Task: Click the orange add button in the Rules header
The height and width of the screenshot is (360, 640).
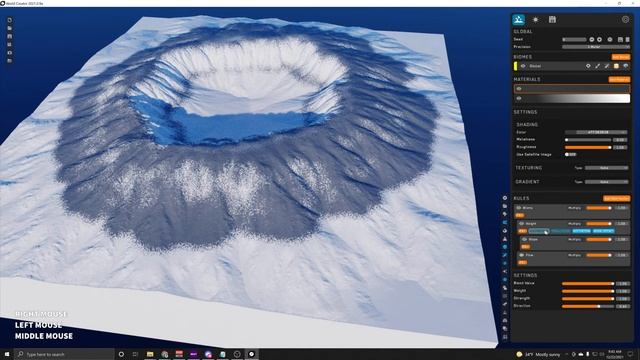Action: [617, 198]
